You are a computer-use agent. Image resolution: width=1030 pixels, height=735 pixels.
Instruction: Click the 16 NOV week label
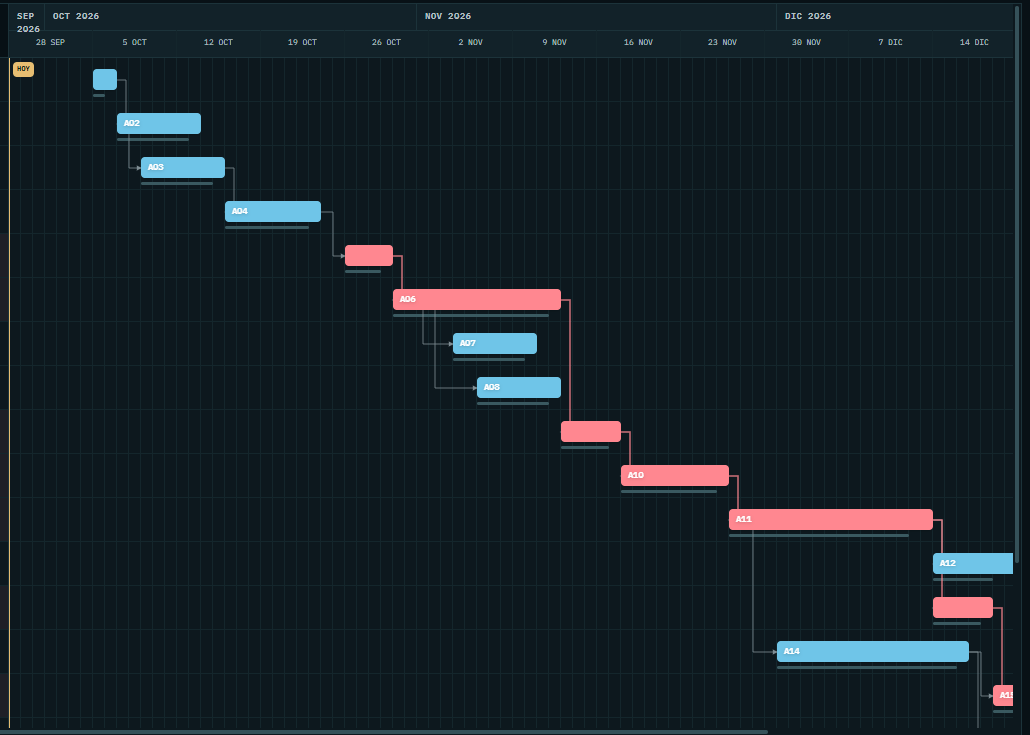click(638, 43)
